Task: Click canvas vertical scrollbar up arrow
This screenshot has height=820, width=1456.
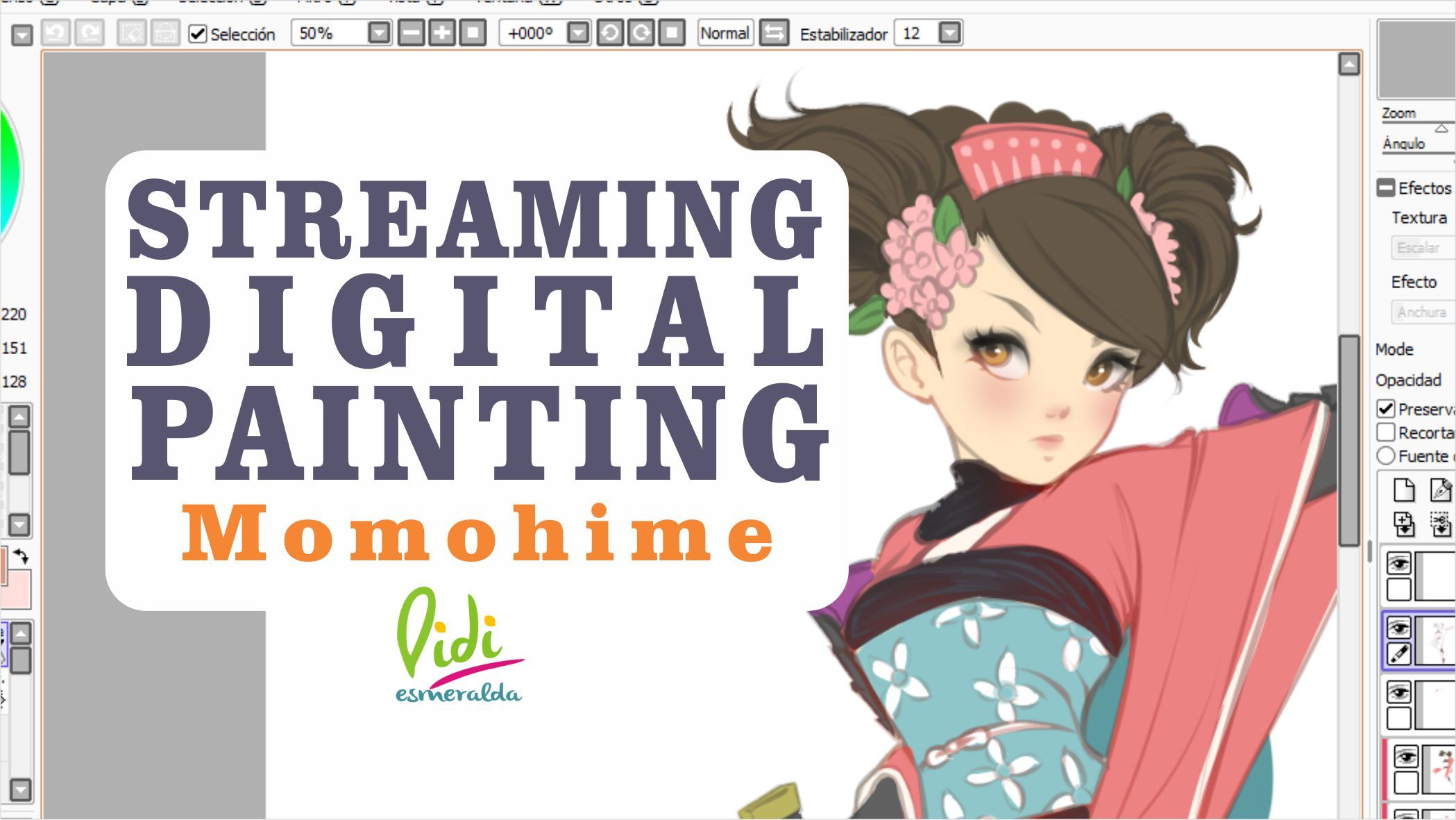Action: click(x=1348, y=65)
